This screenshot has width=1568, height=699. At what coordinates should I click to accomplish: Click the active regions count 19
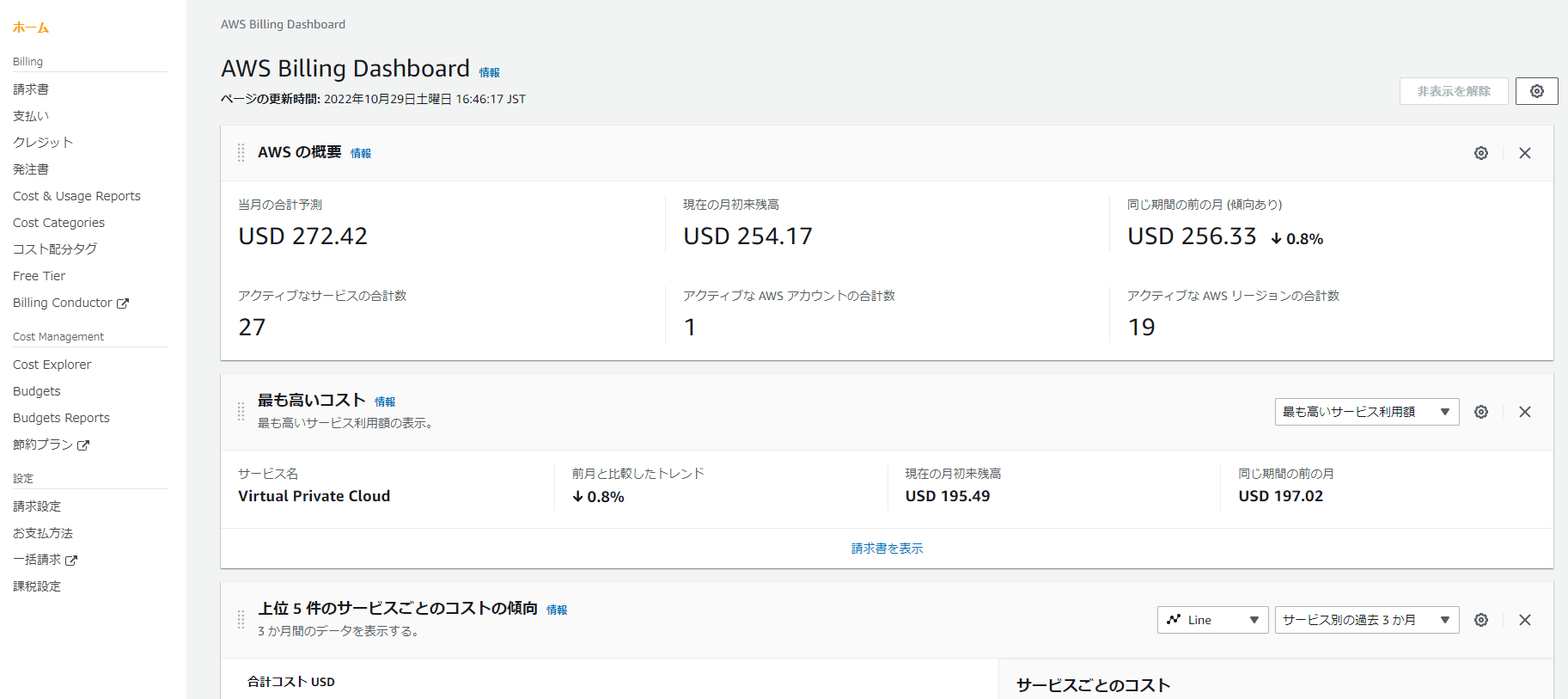[x=1141, y=328]
